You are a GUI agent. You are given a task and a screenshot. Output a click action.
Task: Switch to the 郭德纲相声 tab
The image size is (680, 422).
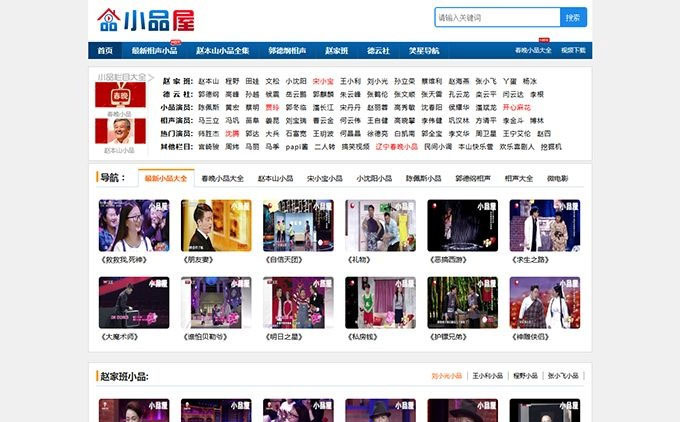click(473, 178)
